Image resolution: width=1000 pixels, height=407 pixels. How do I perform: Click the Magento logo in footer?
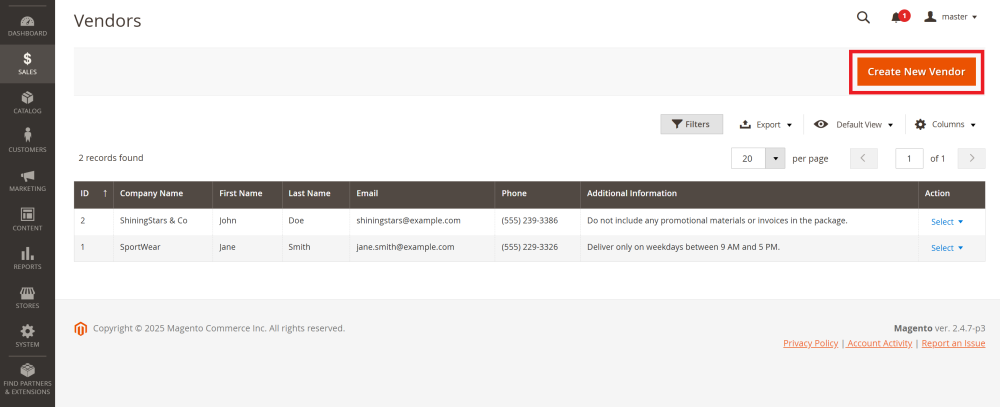pyautogui.click(x=80, y=329)
